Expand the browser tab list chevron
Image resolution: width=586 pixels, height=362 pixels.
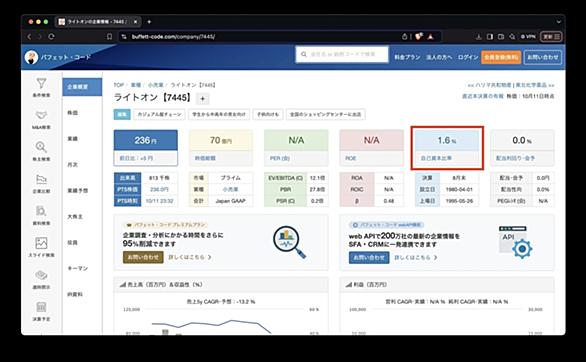pyautogui.click(x=559, y=22)
